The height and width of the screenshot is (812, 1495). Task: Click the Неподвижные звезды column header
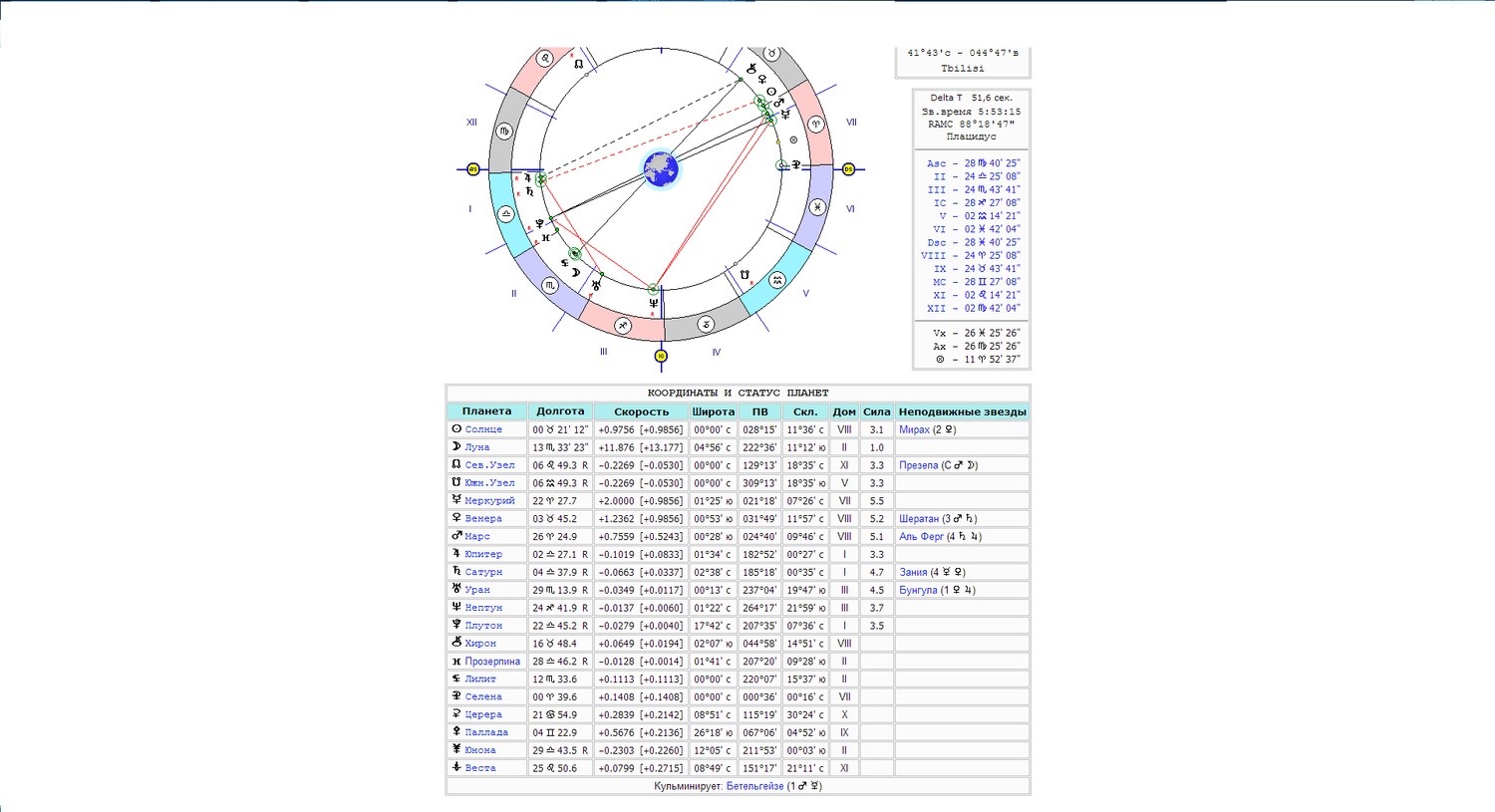tap(962, 411)
